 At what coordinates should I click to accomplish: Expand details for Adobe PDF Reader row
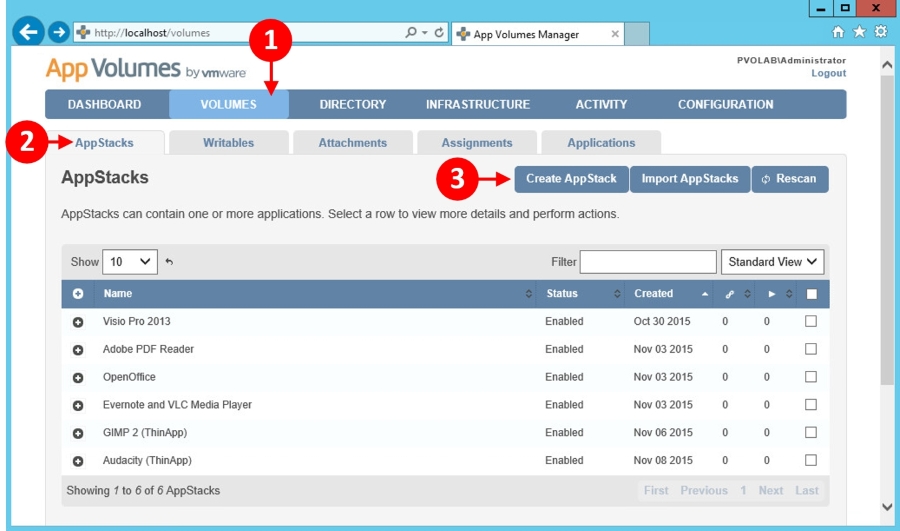pyautogui.click(x=78, y=350)
